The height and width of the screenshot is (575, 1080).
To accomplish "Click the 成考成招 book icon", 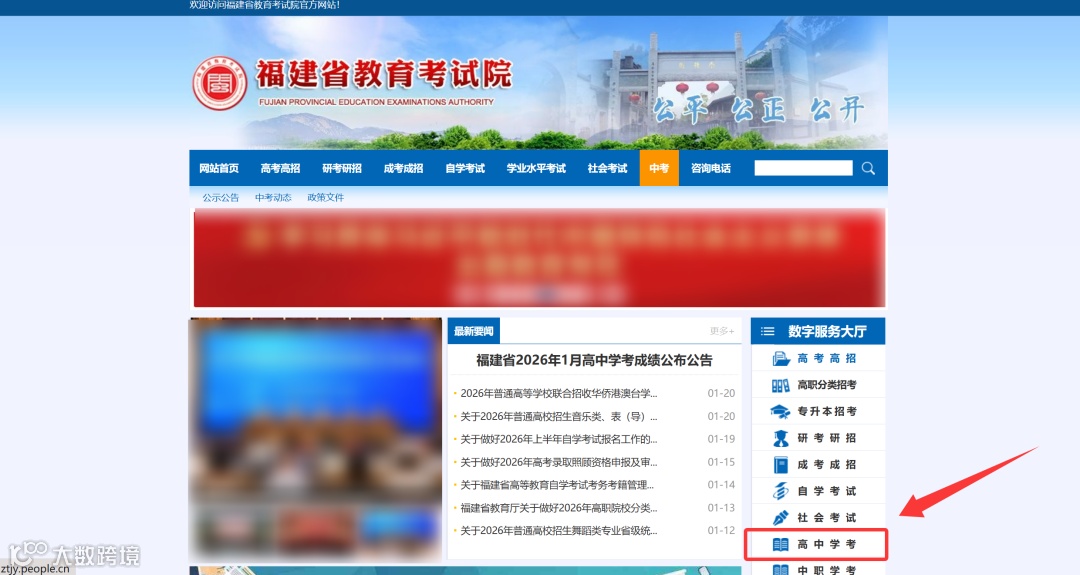I will click(x=780, y=465).
